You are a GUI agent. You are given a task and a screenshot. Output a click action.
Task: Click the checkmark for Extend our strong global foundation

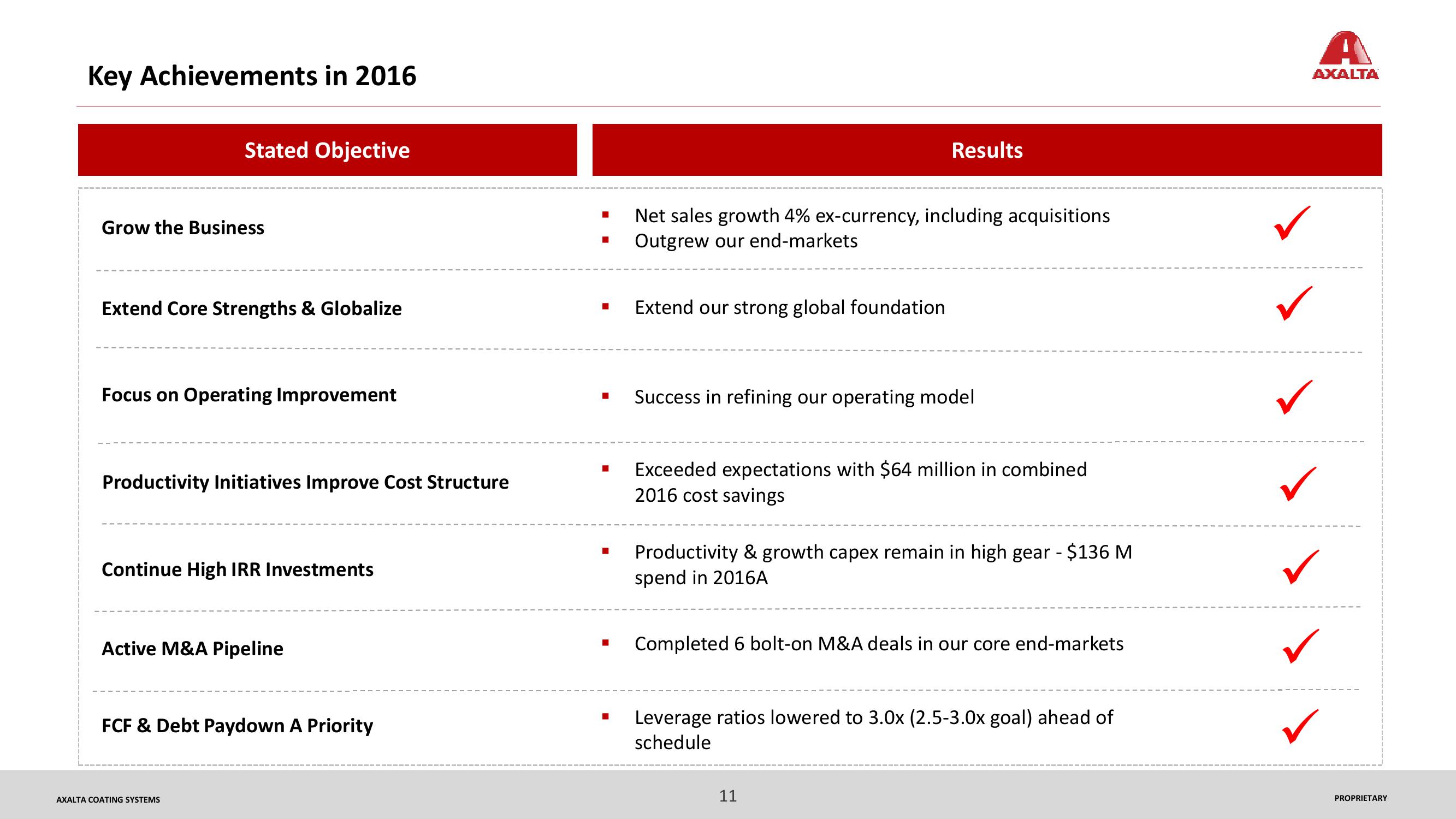(1294, 304)
